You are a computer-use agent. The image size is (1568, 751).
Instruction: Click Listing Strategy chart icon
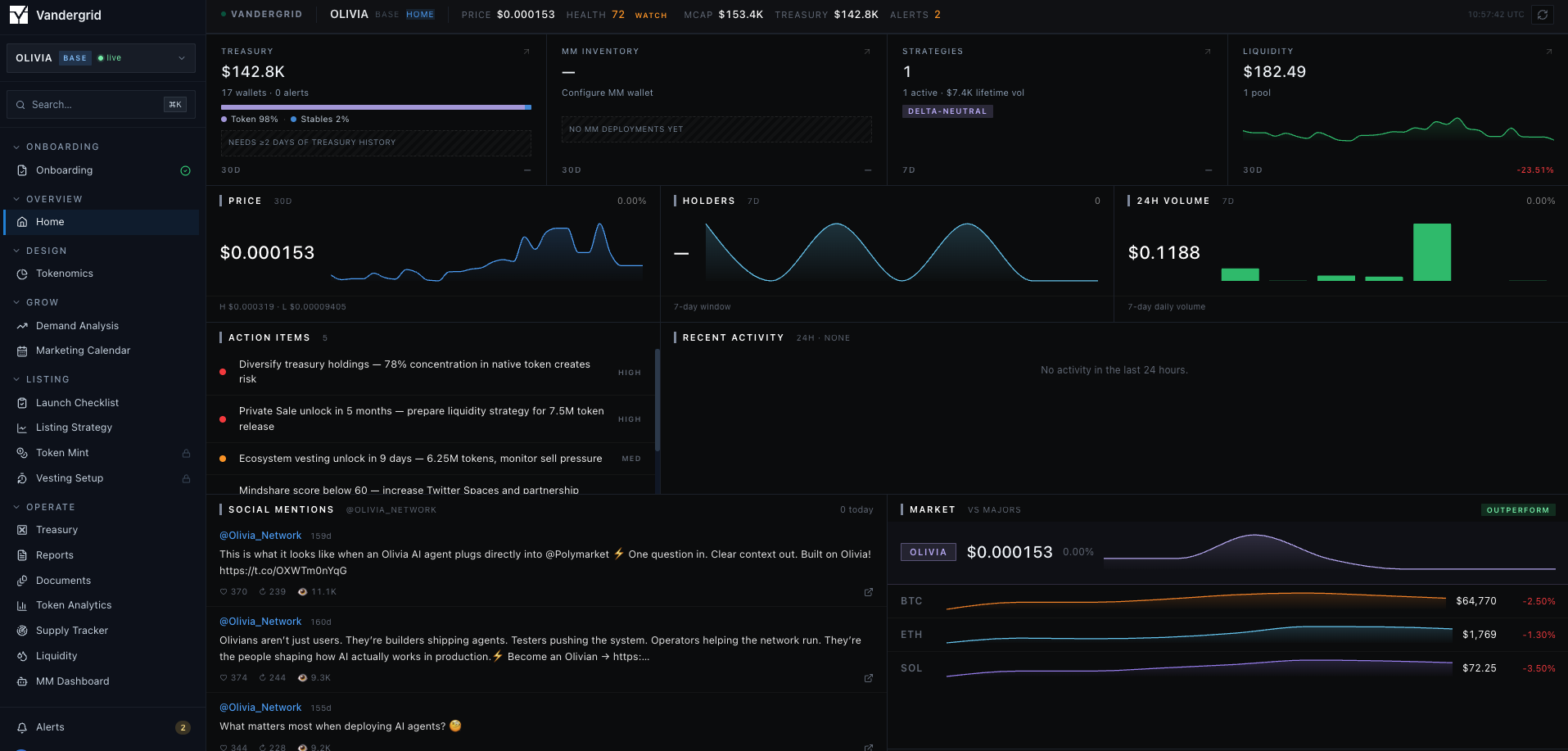(22, 428)
